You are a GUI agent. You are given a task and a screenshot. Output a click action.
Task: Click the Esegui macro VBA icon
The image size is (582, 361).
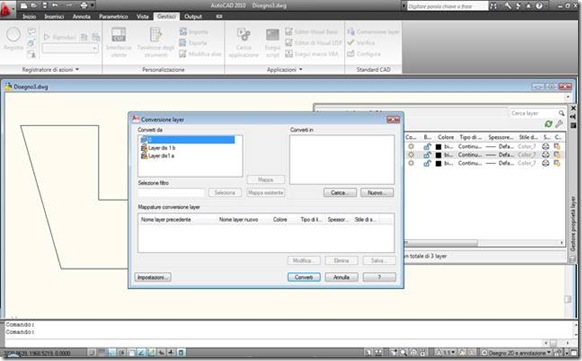[x=289, y=54]
